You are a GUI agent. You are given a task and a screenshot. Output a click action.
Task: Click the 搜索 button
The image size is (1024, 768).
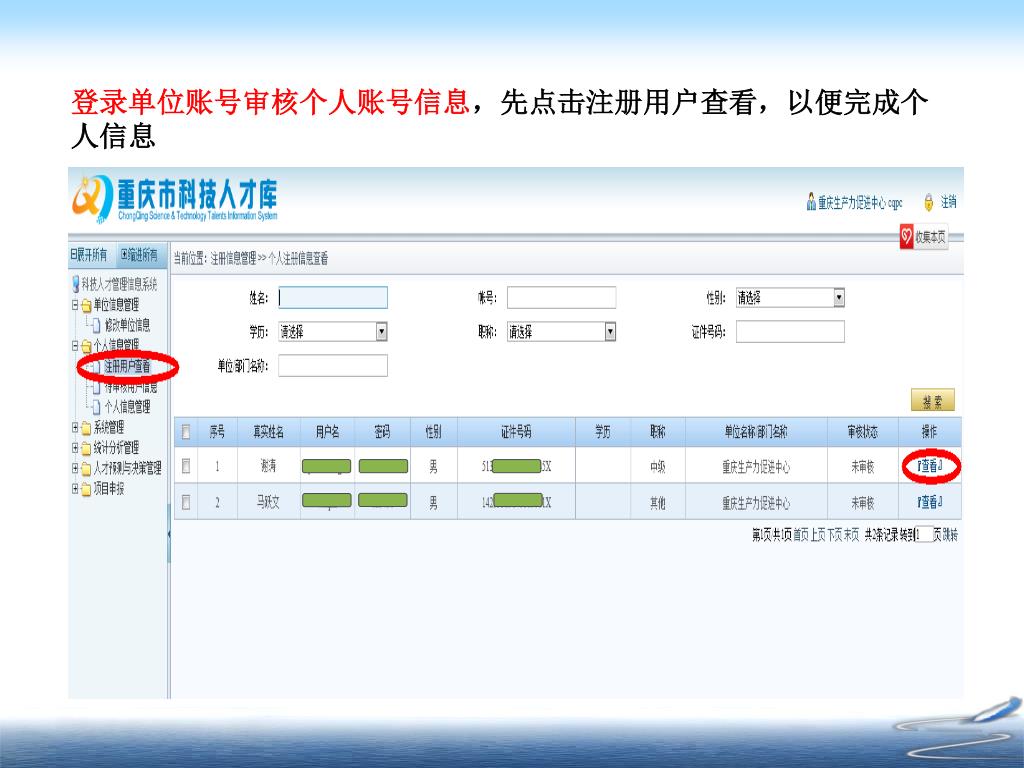coord(933,401)
